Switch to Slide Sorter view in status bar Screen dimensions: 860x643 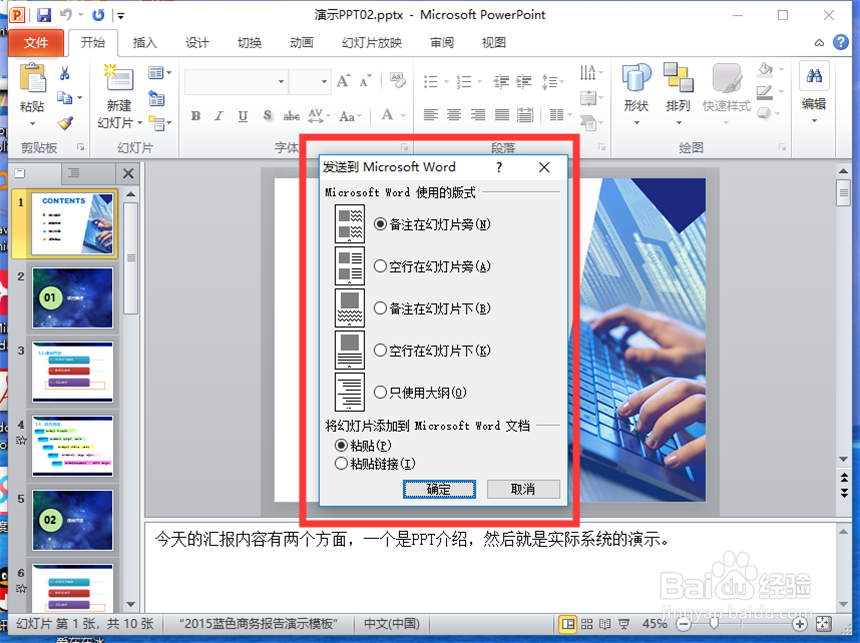(x=587, y=624)
